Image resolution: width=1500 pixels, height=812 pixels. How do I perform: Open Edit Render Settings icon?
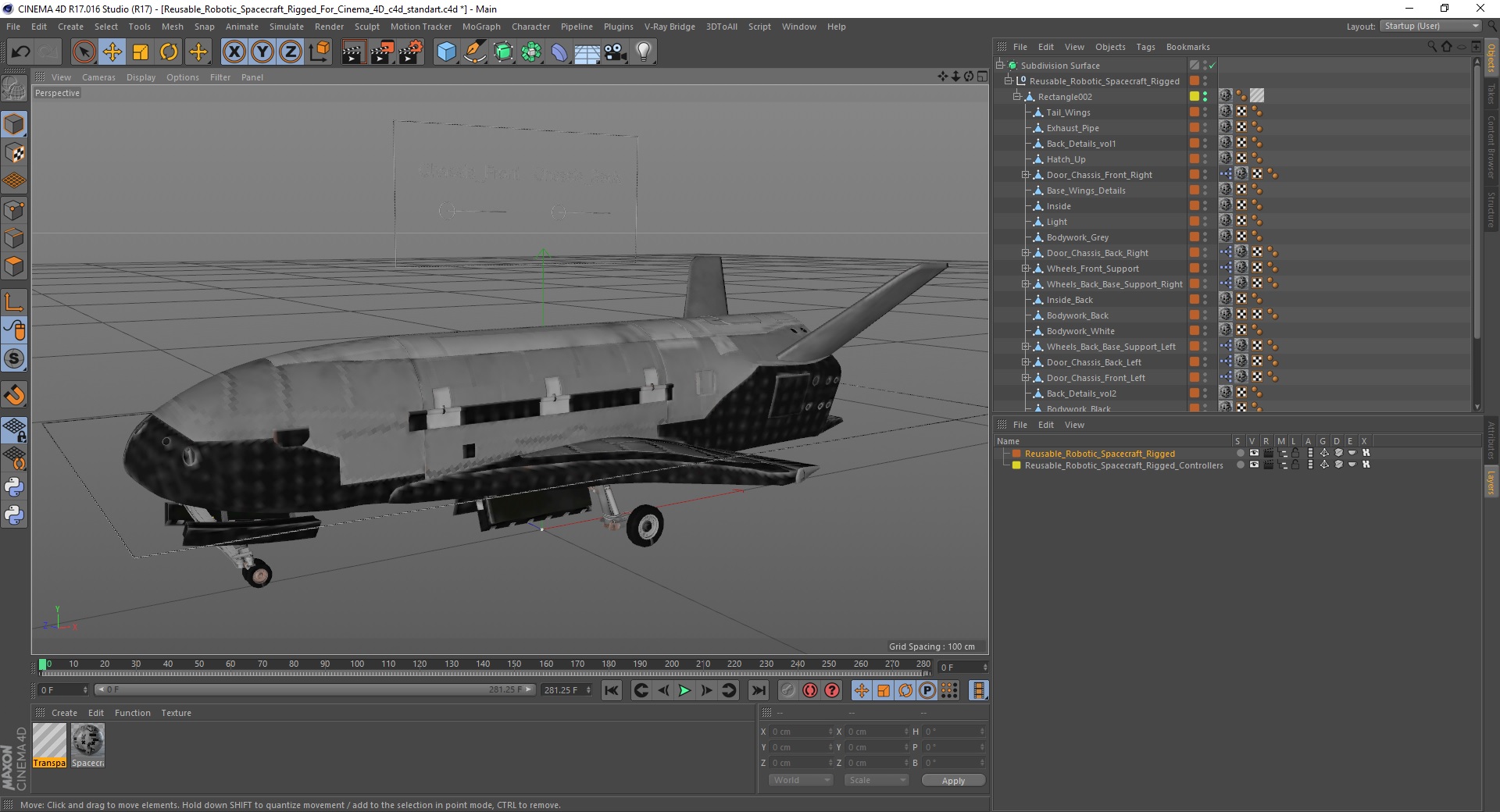tap(411, 52)
